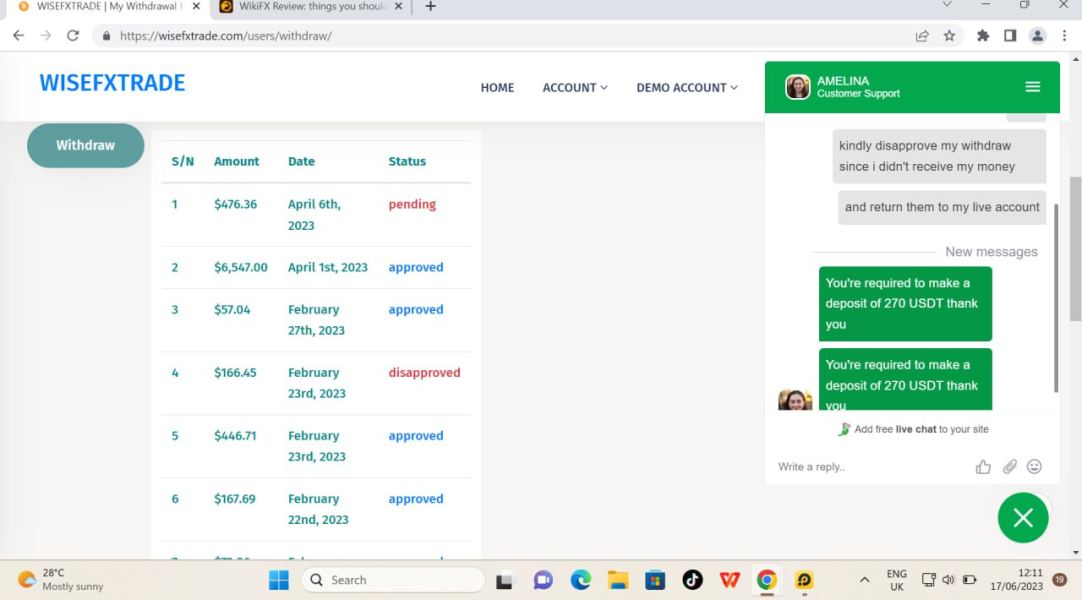Viewport: 1082px width, 600px height.
Task: Click ENG UK language indicator
Action: coord(896,580)
